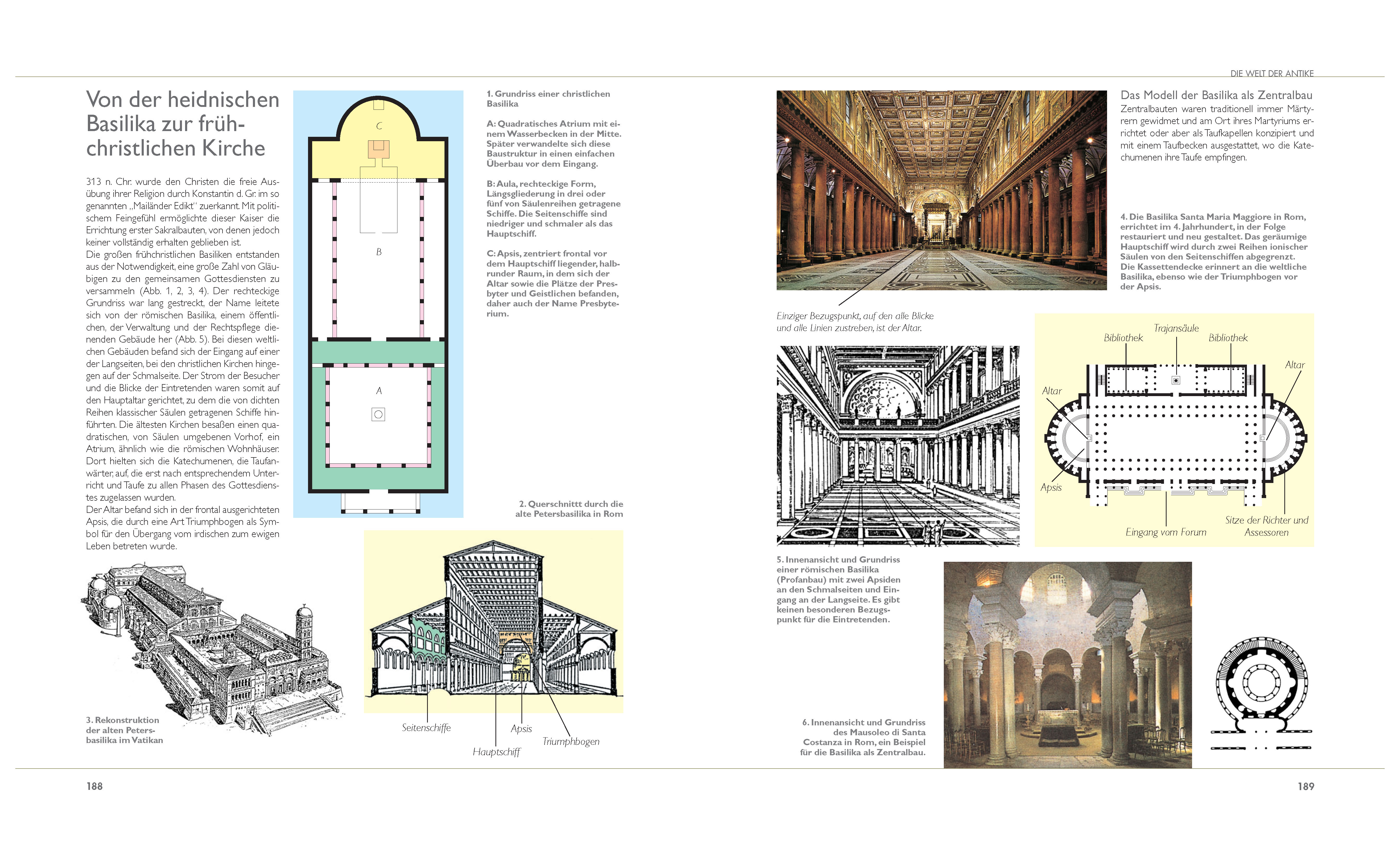Viewport: 1400px width, 845px height.
Task: Click the paragraph starting 'A: Quadratisches Atrium'
Action: point(554,144)
